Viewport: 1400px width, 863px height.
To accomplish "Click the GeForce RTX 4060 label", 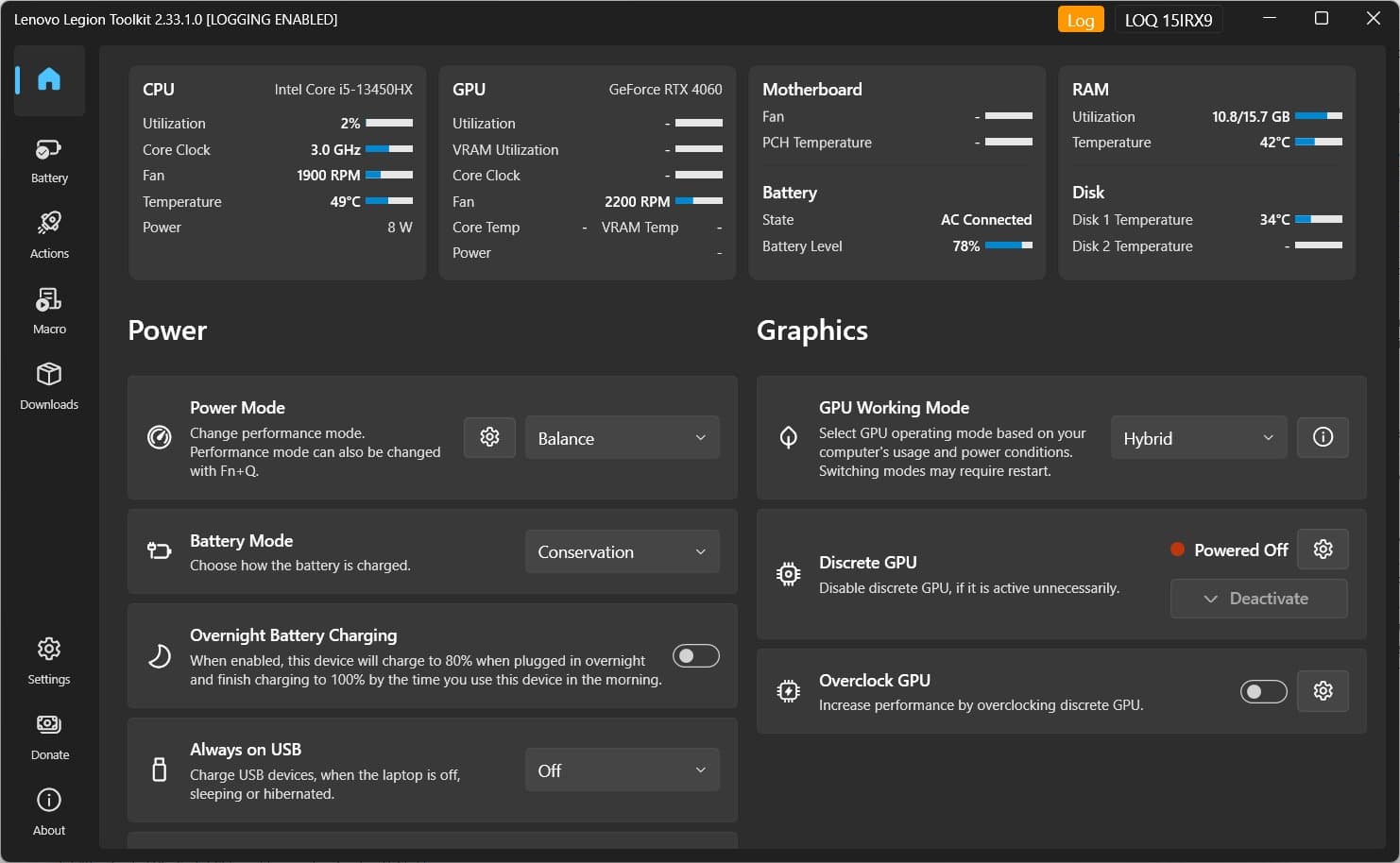I will [666, 90].
